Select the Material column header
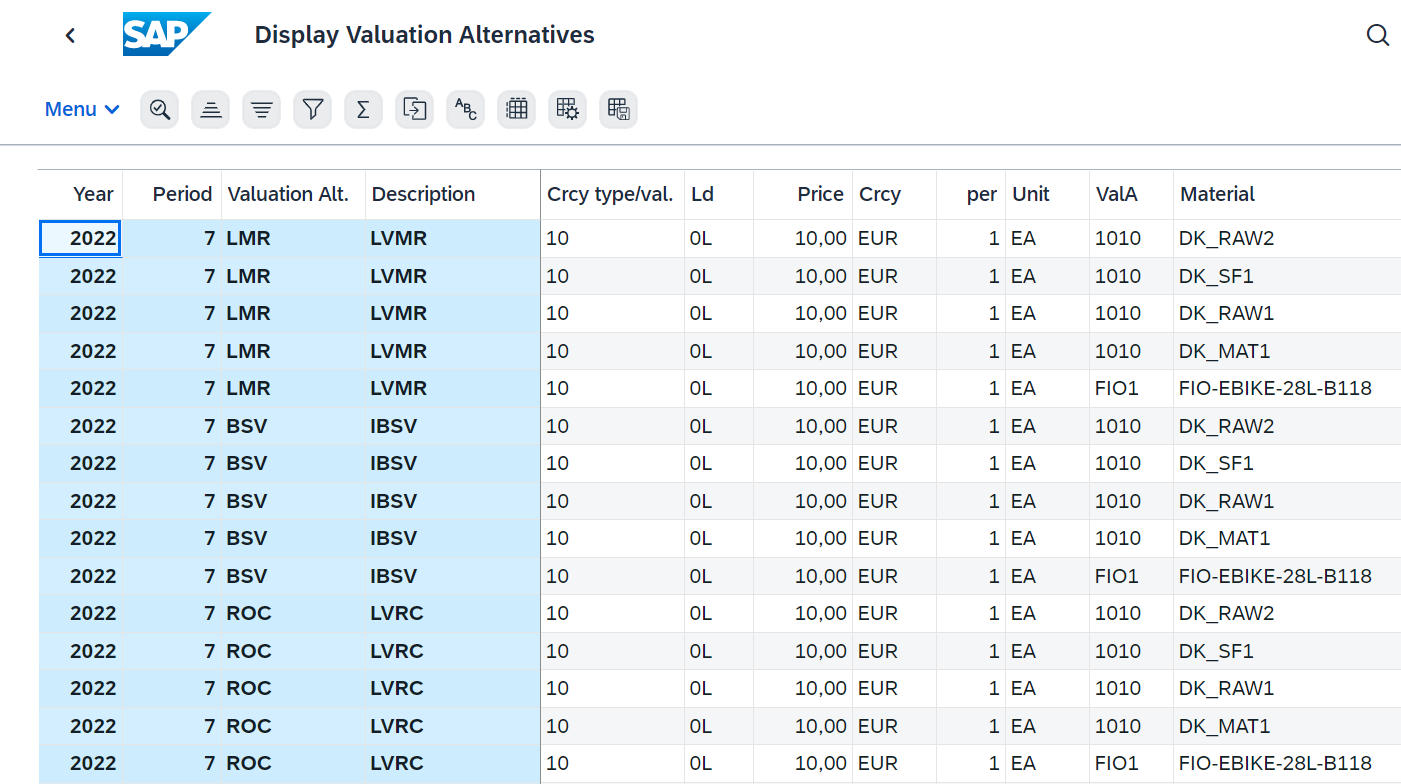The width and height of the screenshot is (1401, 784). [1217, 194]
